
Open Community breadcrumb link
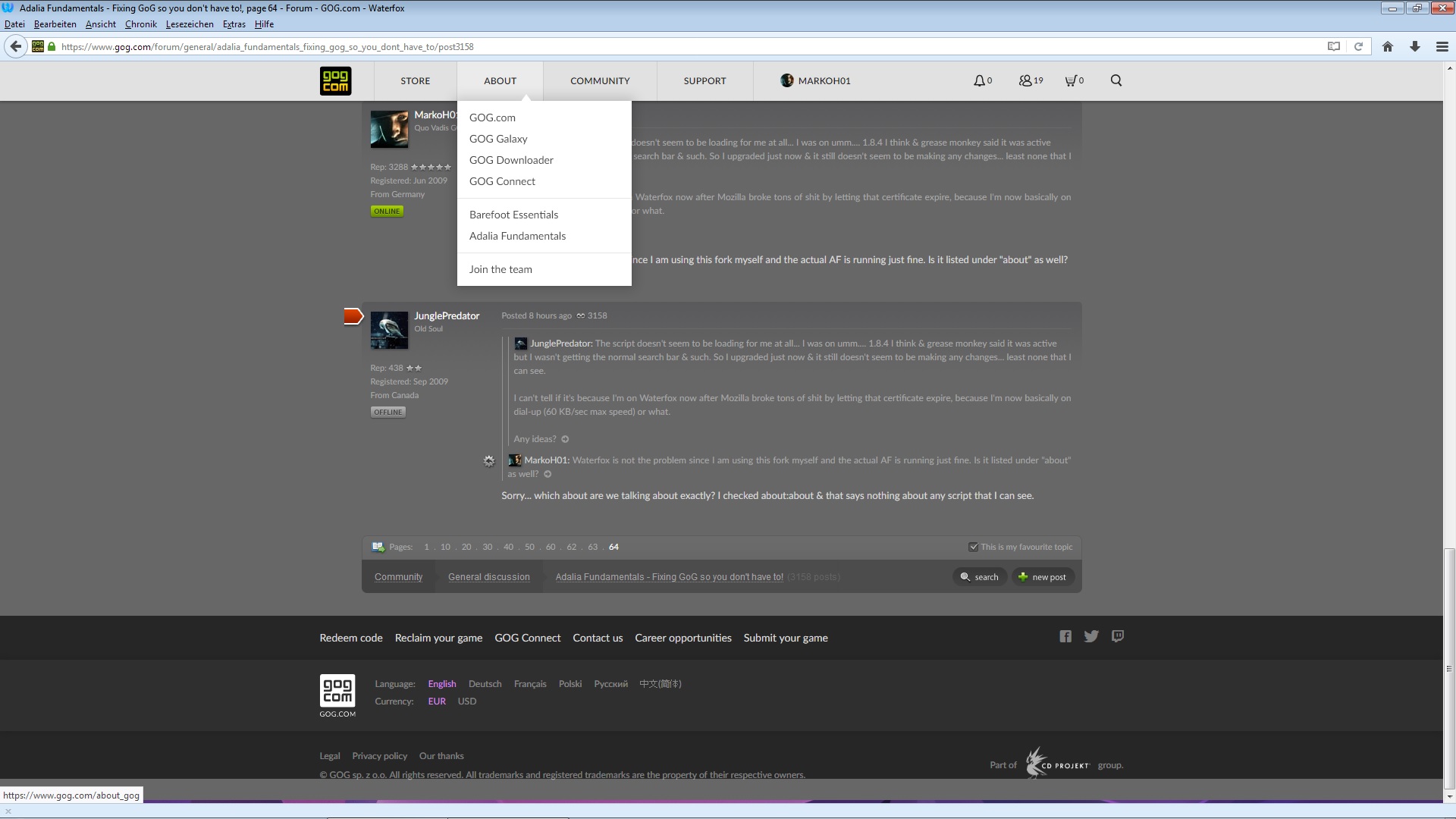(398, 577)
